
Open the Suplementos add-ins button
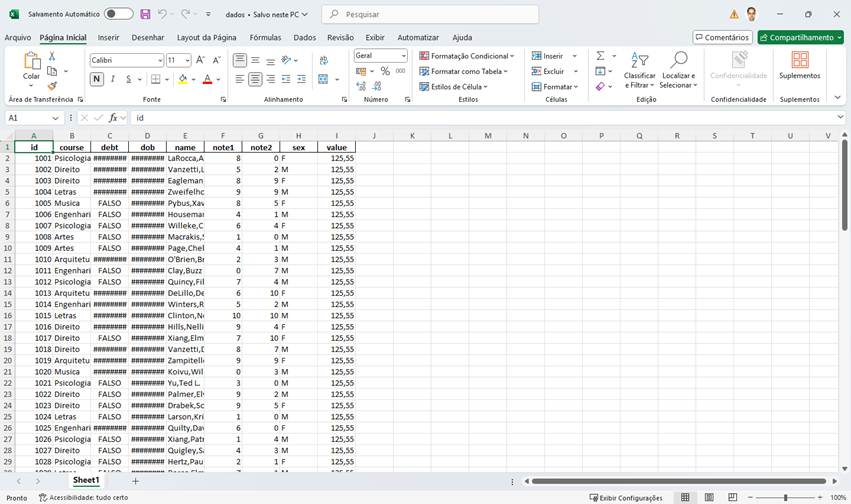(x=799, y=66)
